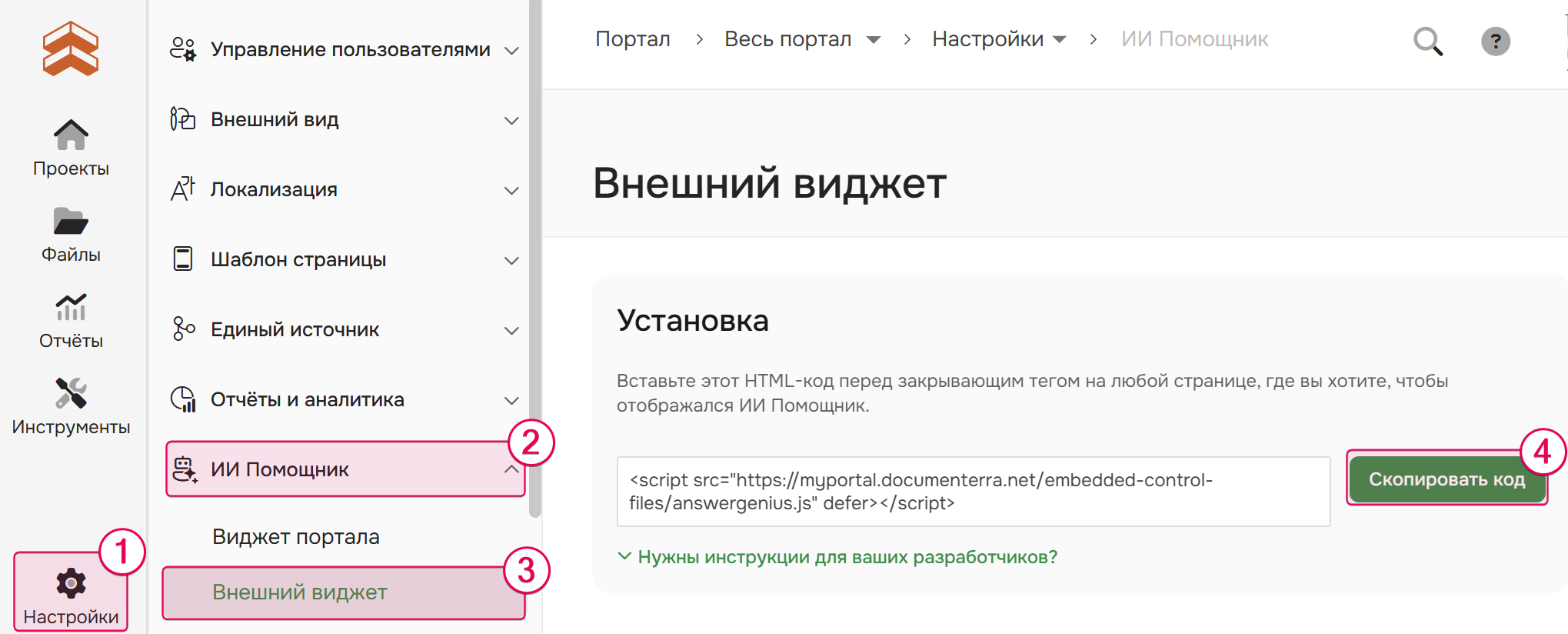The width and height of the screenshot is (1568, 634).
Task: Collapse the ИИ Помощник section chevron
Action: click(x=511, y=469)
